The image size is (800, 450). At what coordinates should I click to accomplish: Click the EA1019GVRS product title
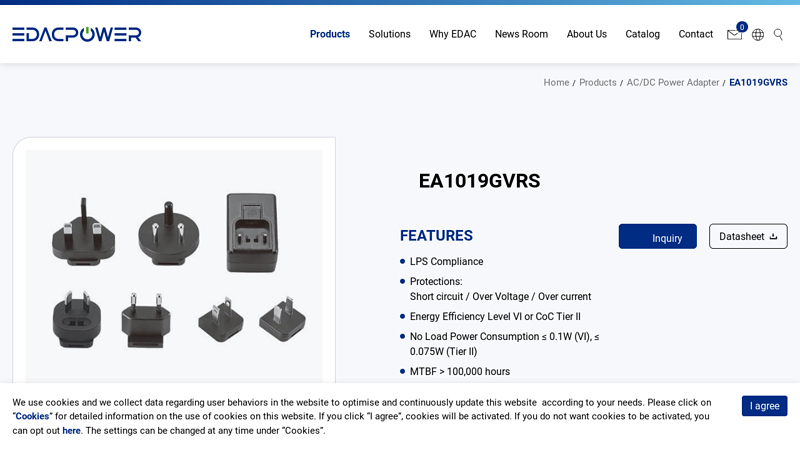pyautogui.click(x=479, y=181)
